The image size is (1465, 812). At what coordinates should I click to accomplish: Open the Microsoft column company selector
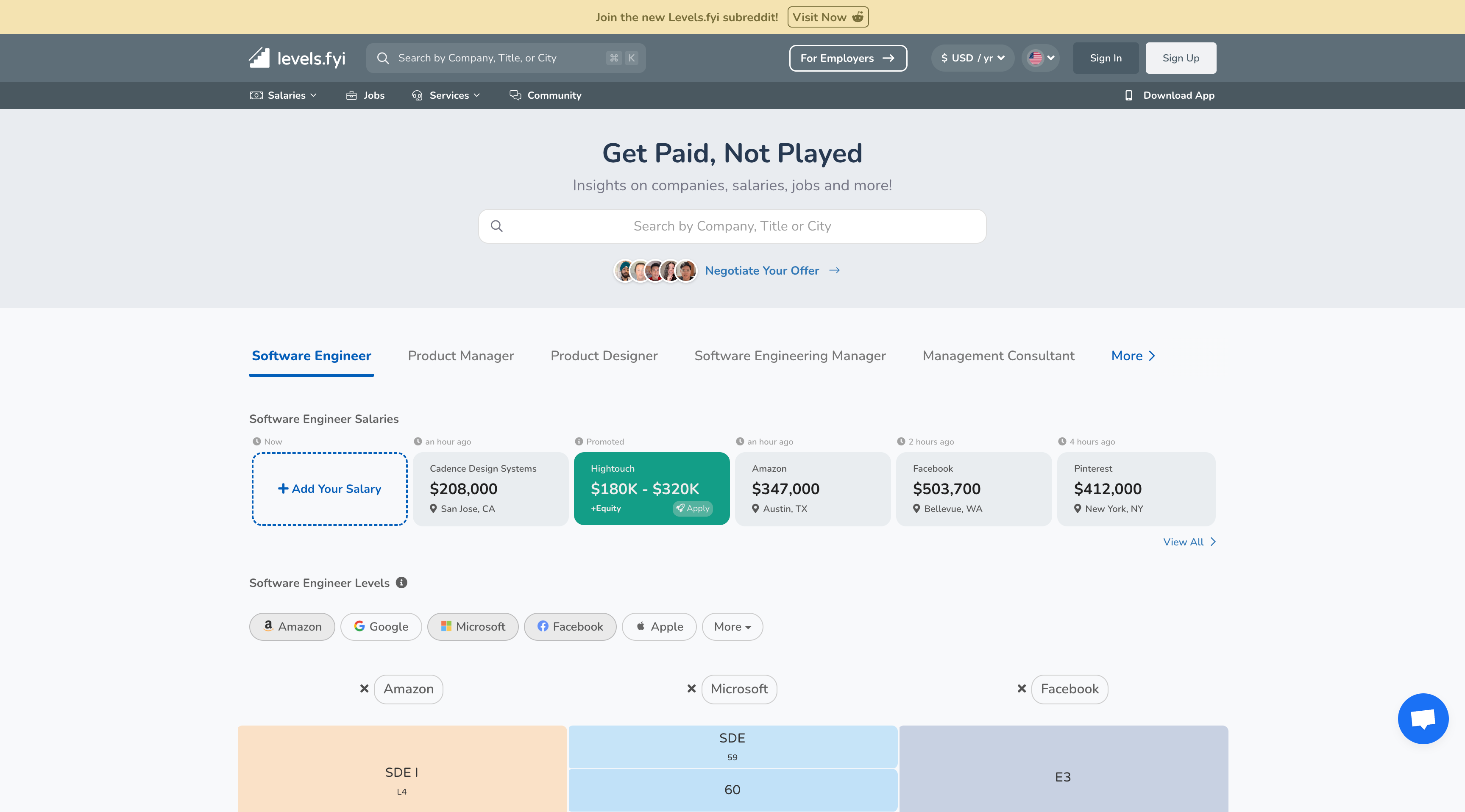[x=739, y=689]
